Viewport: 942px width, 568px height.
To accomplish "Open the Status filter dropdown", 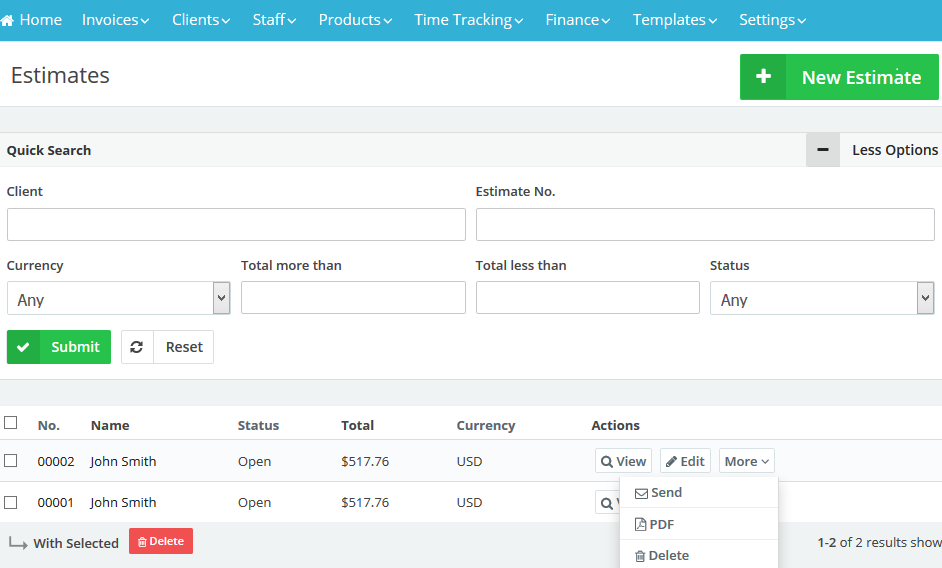I will [x=821, y=299].
